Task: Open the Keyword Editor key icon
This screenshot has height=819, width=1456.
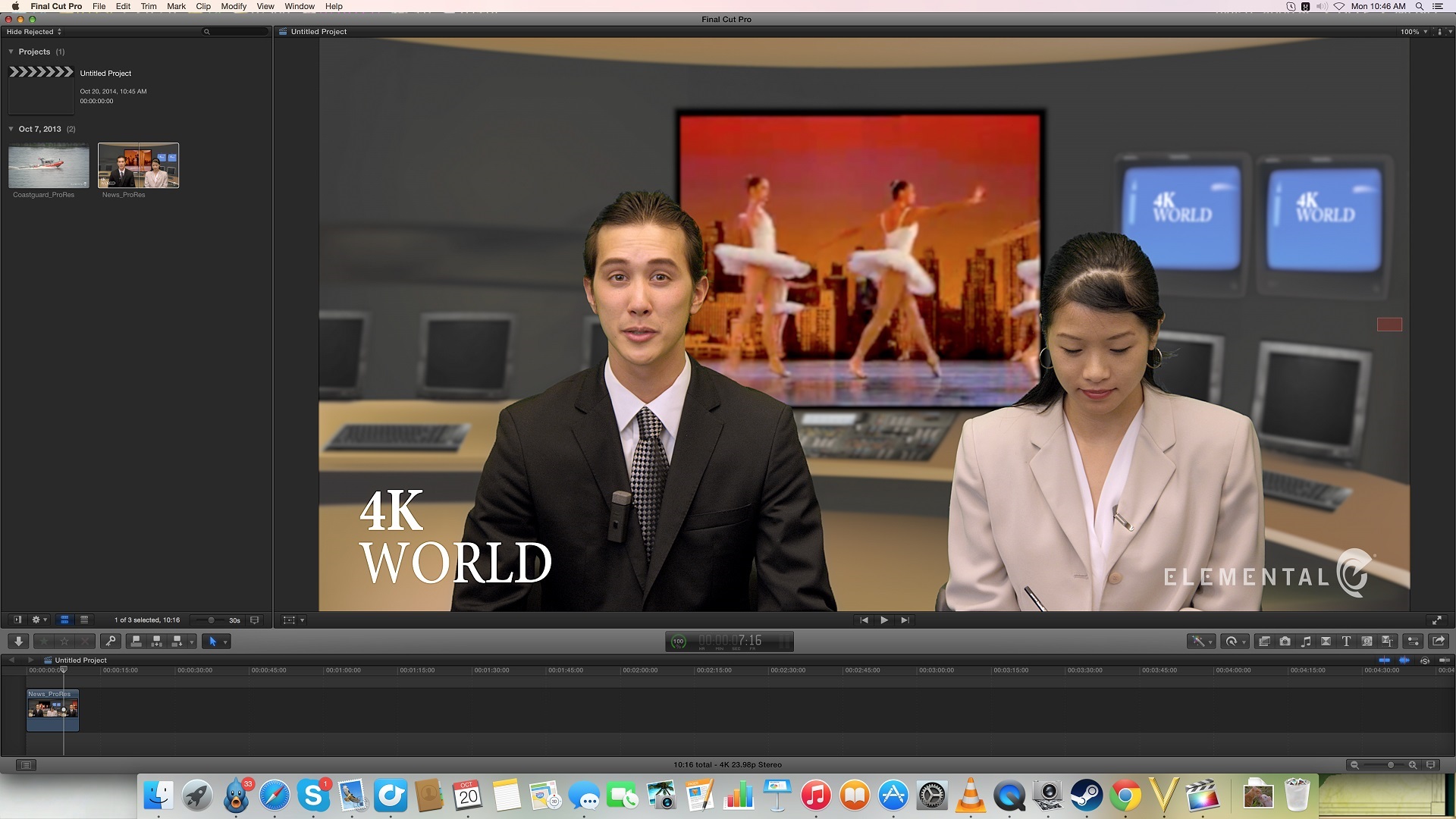Action: pos(111,642)
